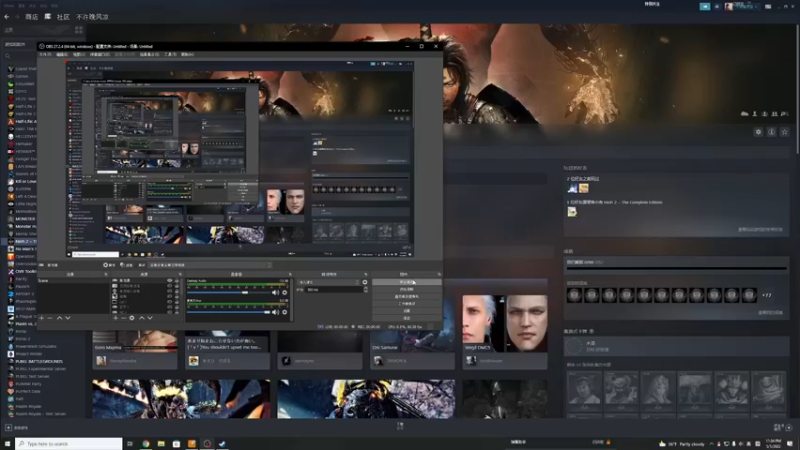Toggle visibility eye of the third source
This screenshot has width=800, height=450.
pos(169,291)
